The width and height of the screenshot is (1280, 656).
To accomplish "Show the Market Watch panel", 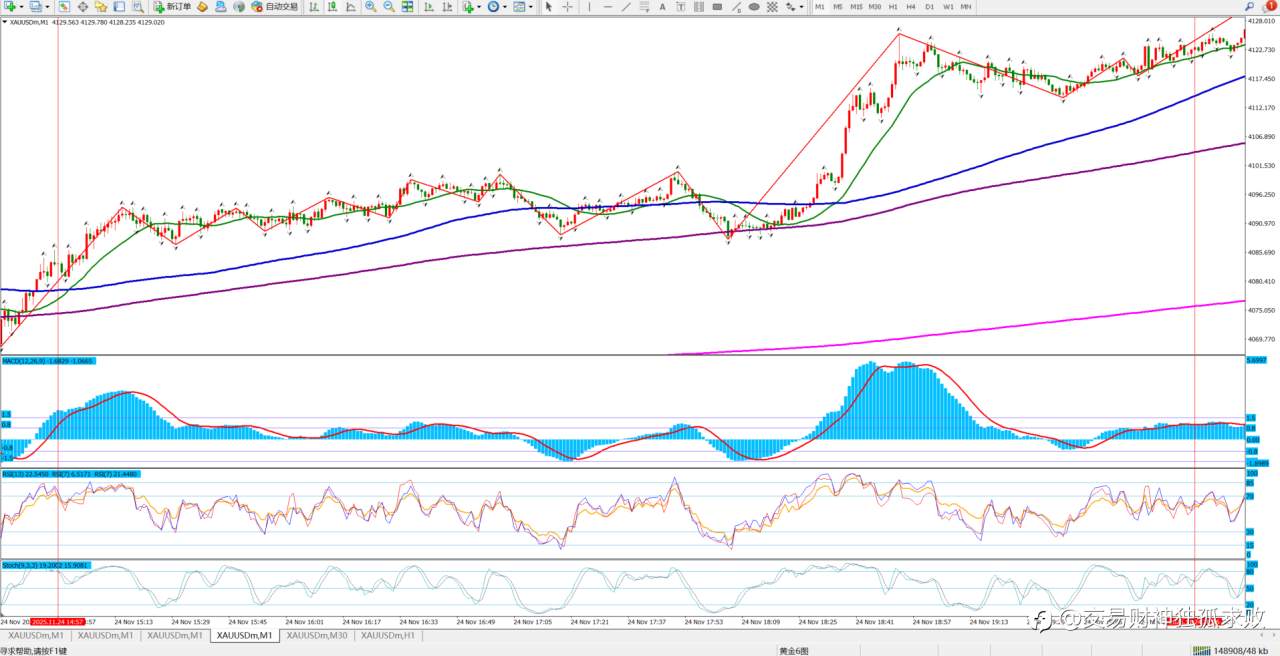I will pos(64,6).
